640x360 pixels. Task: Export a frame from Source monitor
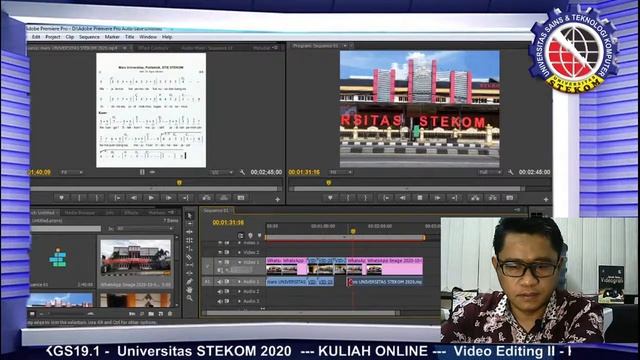click(x=241, y=198)
